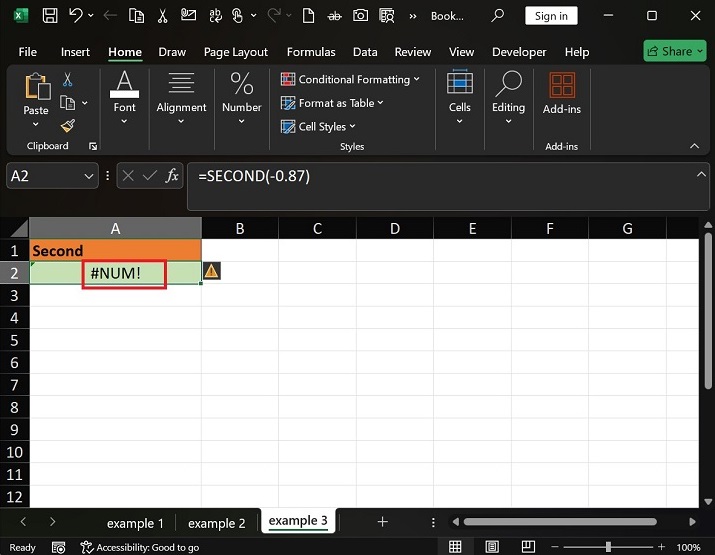Viewport: 715px width, 555px height.
Task: Open Format as Table dropdown
Action: [x=332, y=103]
